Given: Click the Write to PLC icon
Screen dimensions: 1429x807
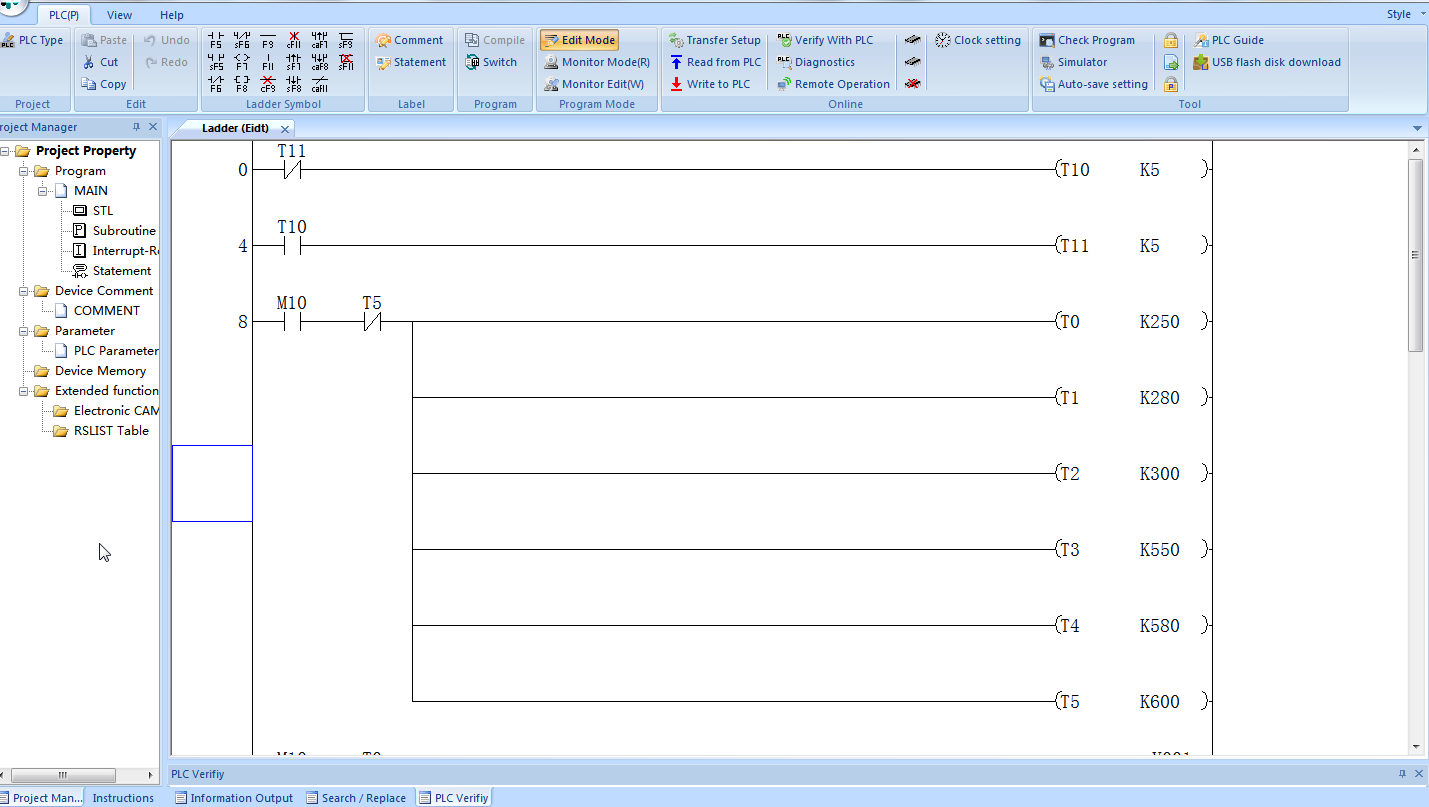Looking at the screenshot, I should coord(676,84).
